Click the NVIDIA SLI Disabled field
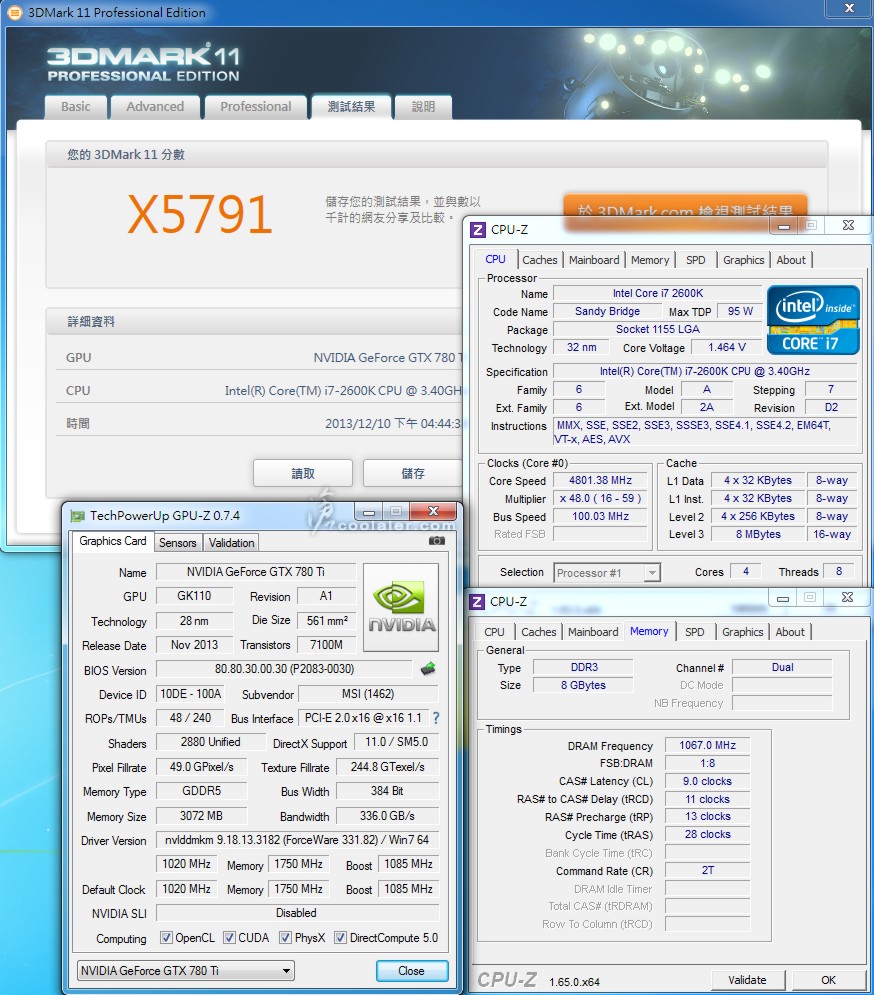The width and height of the screenshot is (874, 995). [297, 913]
